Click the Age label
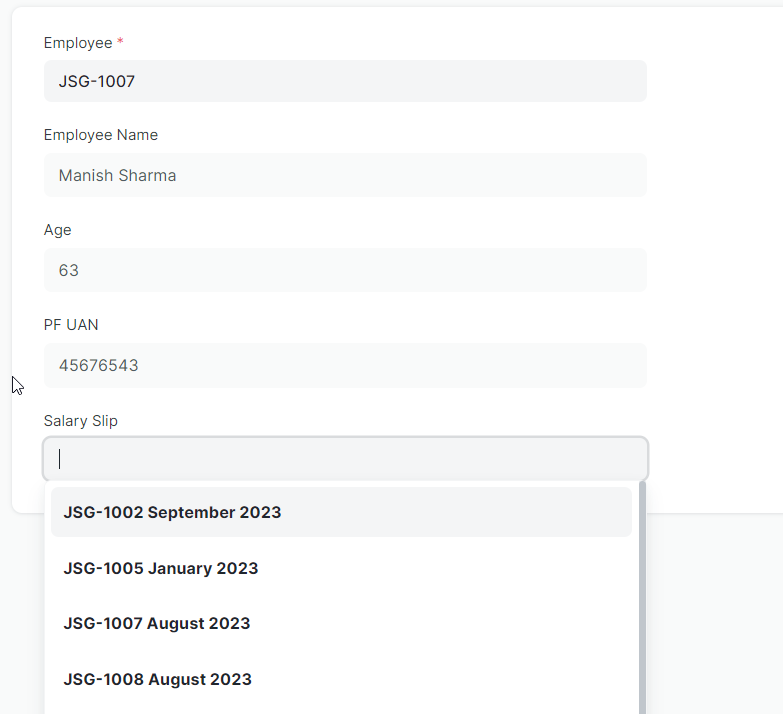 [57, 230]
